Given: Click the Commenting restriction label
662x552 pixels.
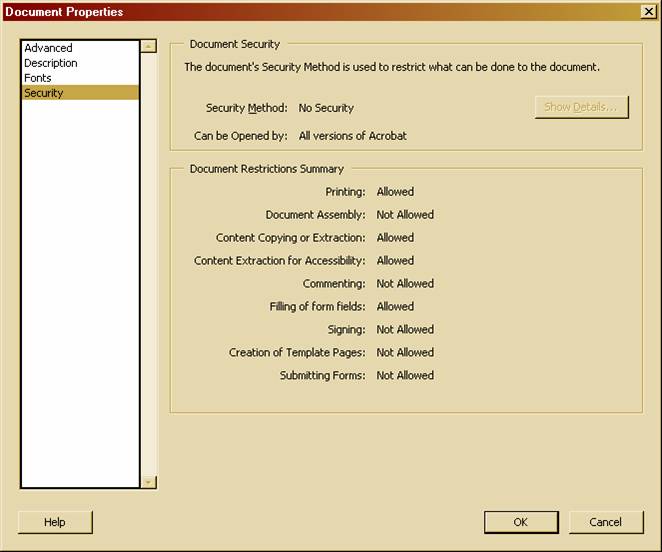Looking at the screenshot, I should click(334, 284).
